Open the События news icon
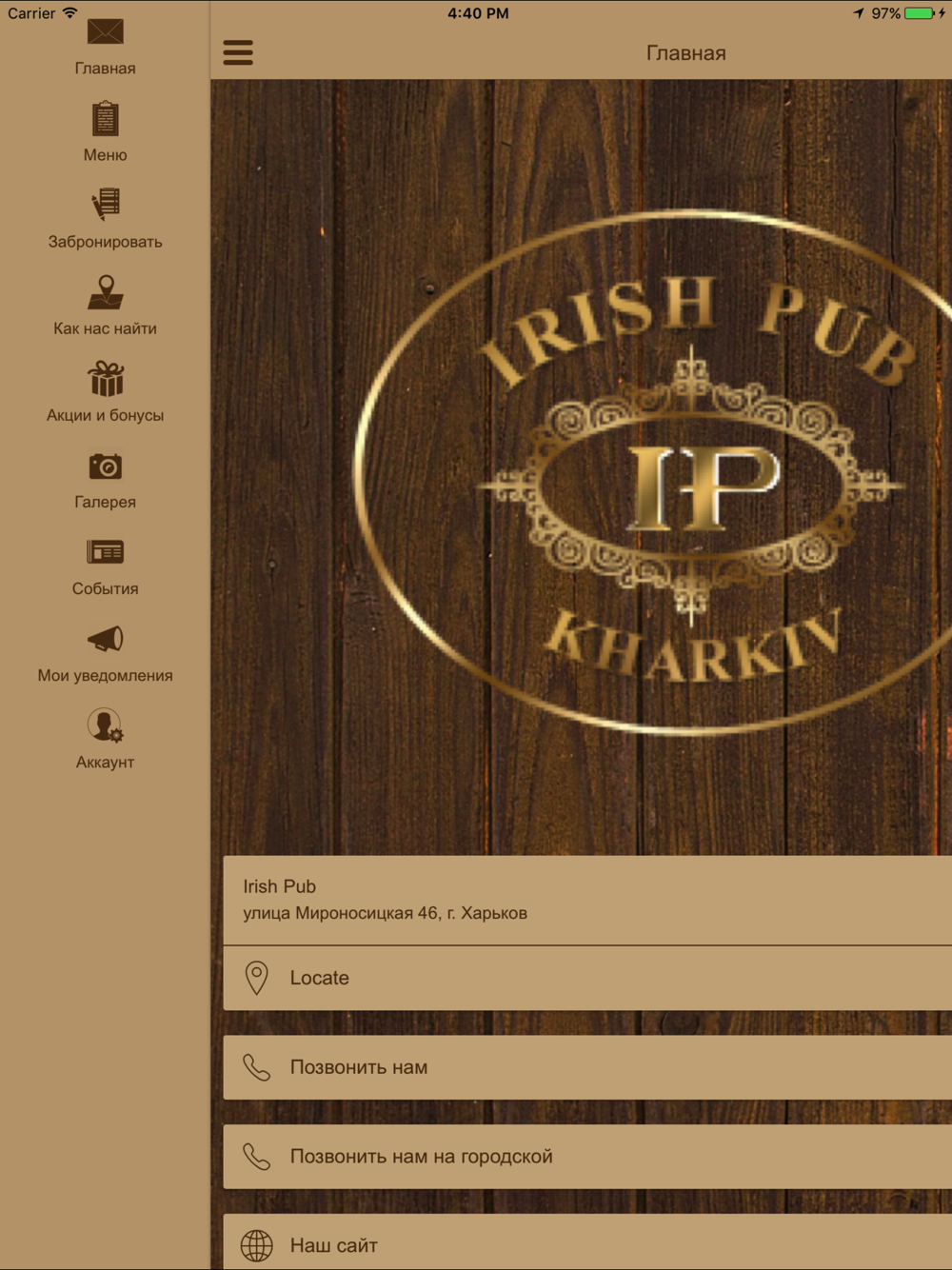952x1270 pixels. pos(105,552)
